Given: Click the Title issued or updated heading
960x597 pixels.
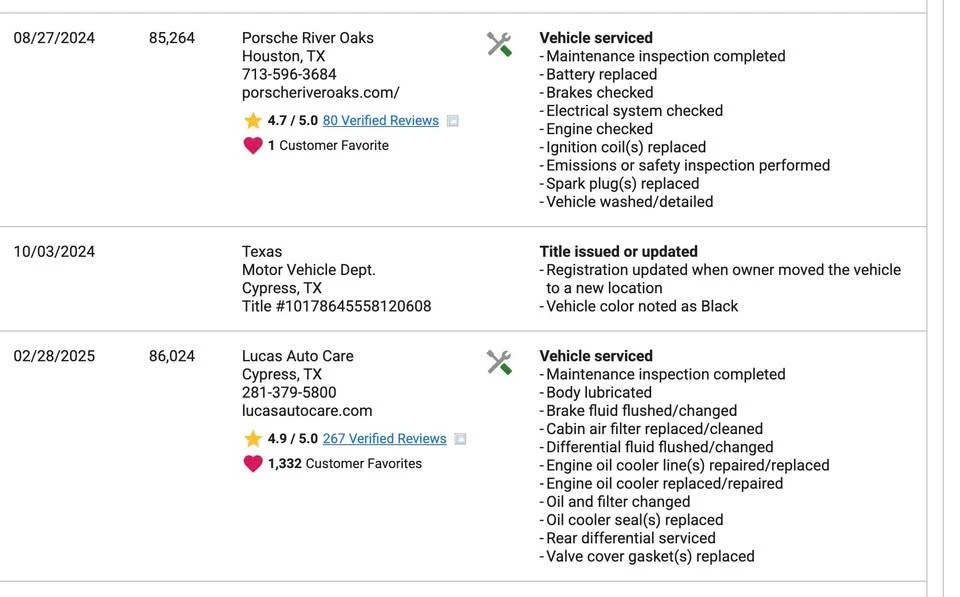Looking at the screenshot, I should pyautogui.click(x=618, y=252).
